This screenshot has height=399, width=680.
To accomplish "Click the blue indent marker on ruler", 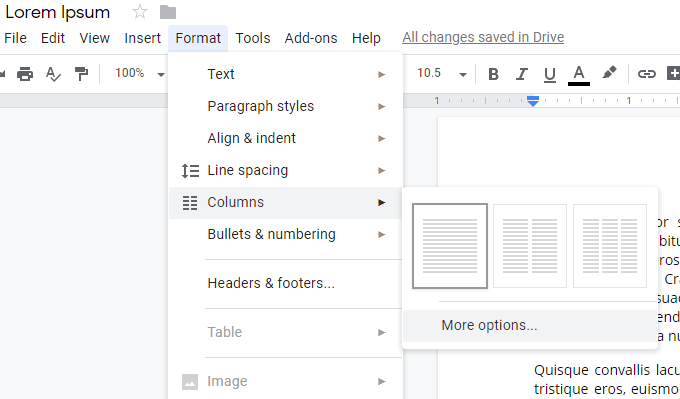I will pos(533,101).
